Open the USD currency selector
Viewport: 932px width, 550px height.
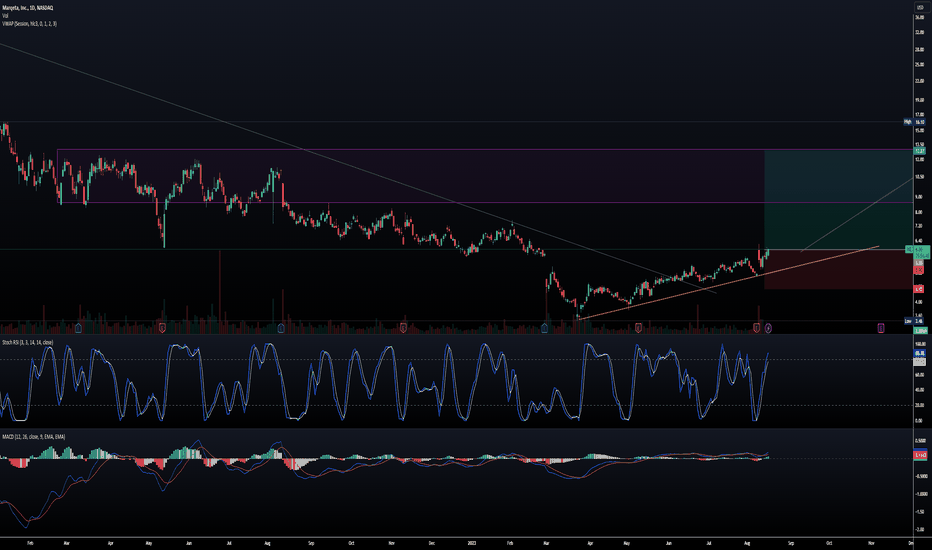click(920, 7)
